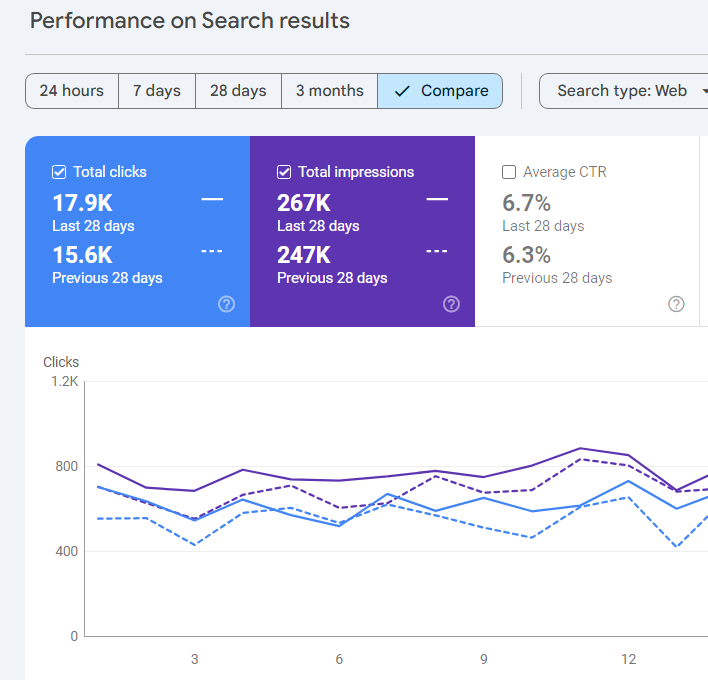Click the Average CTR help icon
The image size is (708, 680).
pyautogui.click(x=676, y=304)
